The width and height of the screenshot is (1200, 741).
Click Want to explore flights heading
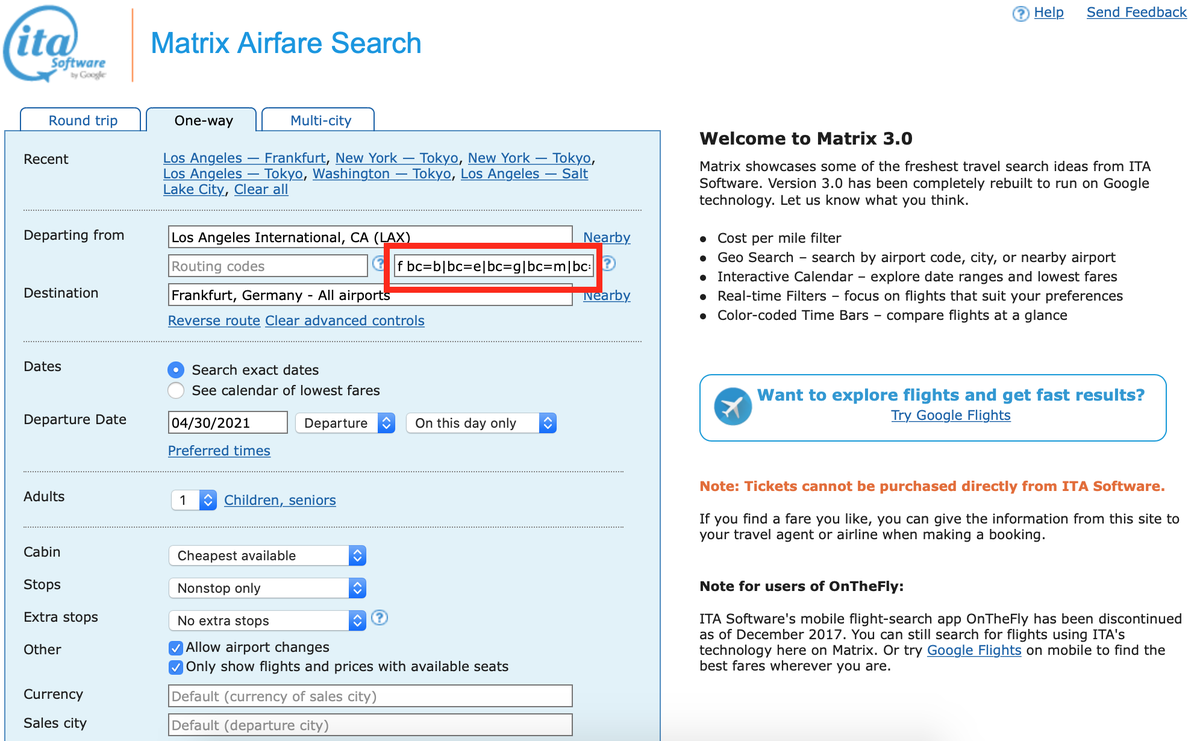point(951,395)
